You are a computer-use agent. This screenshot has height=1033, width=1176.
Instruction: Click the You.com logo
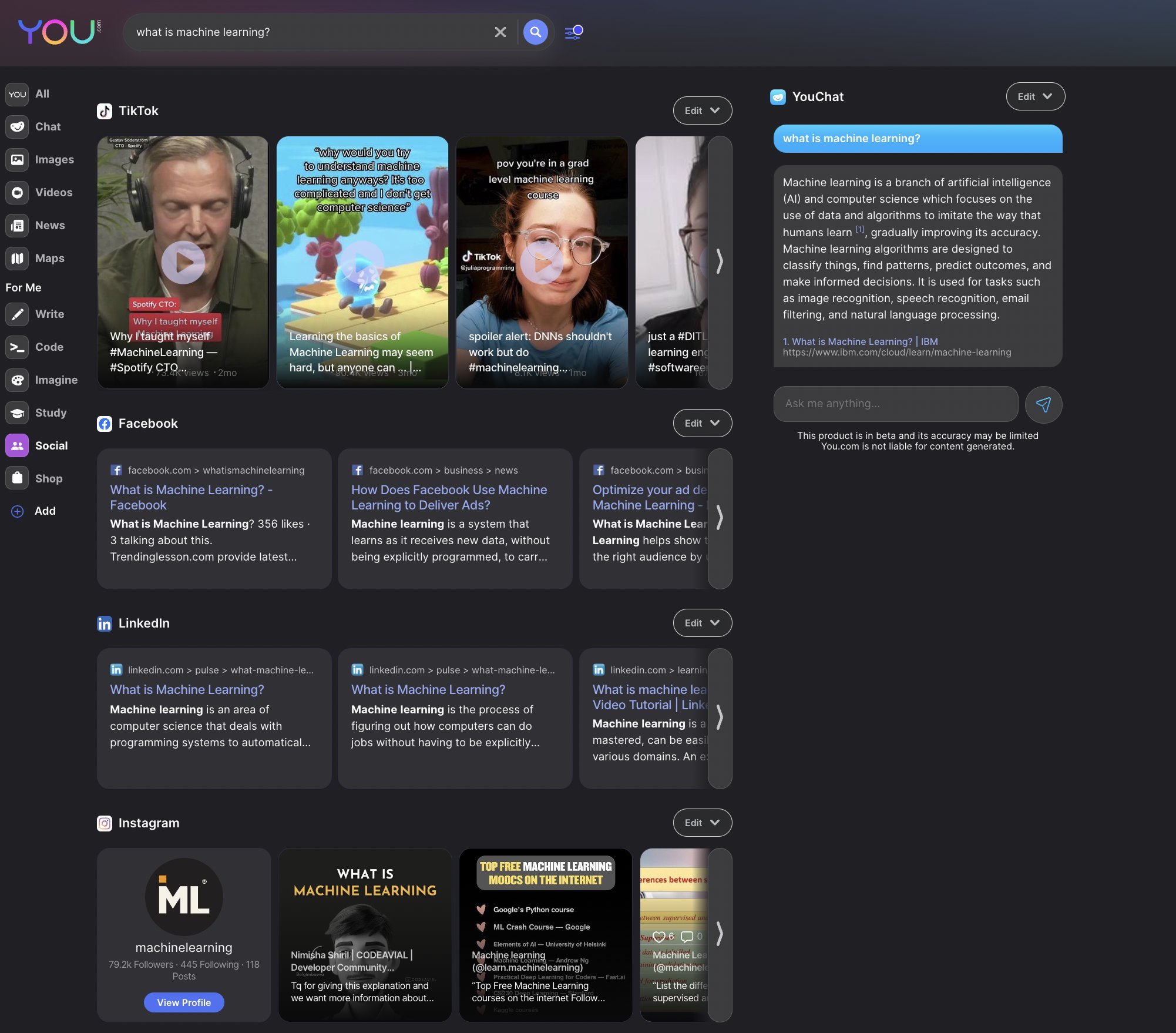tap(59, 32)
